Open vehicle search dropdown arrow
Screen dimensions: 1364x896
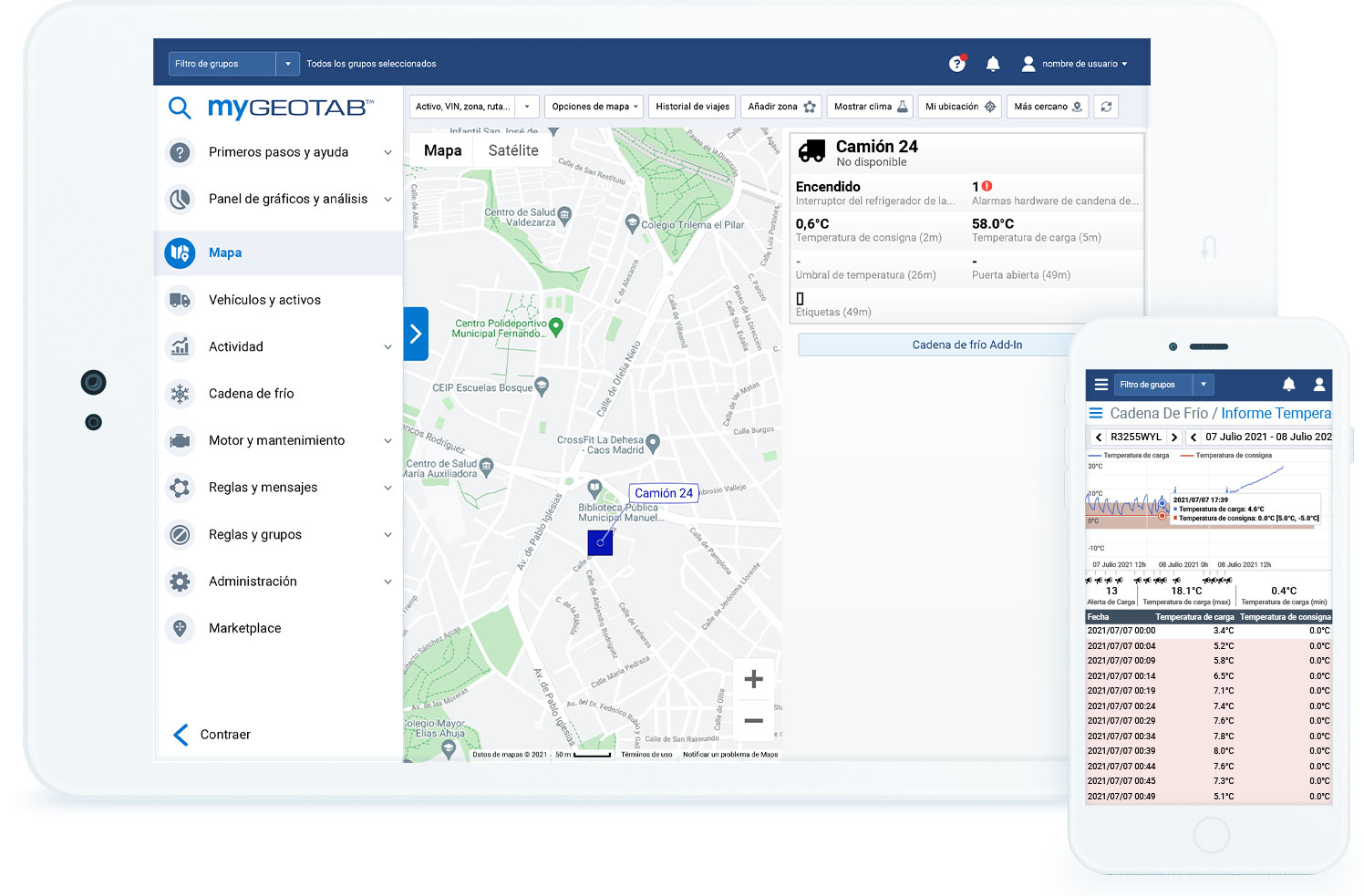(527, 107)
